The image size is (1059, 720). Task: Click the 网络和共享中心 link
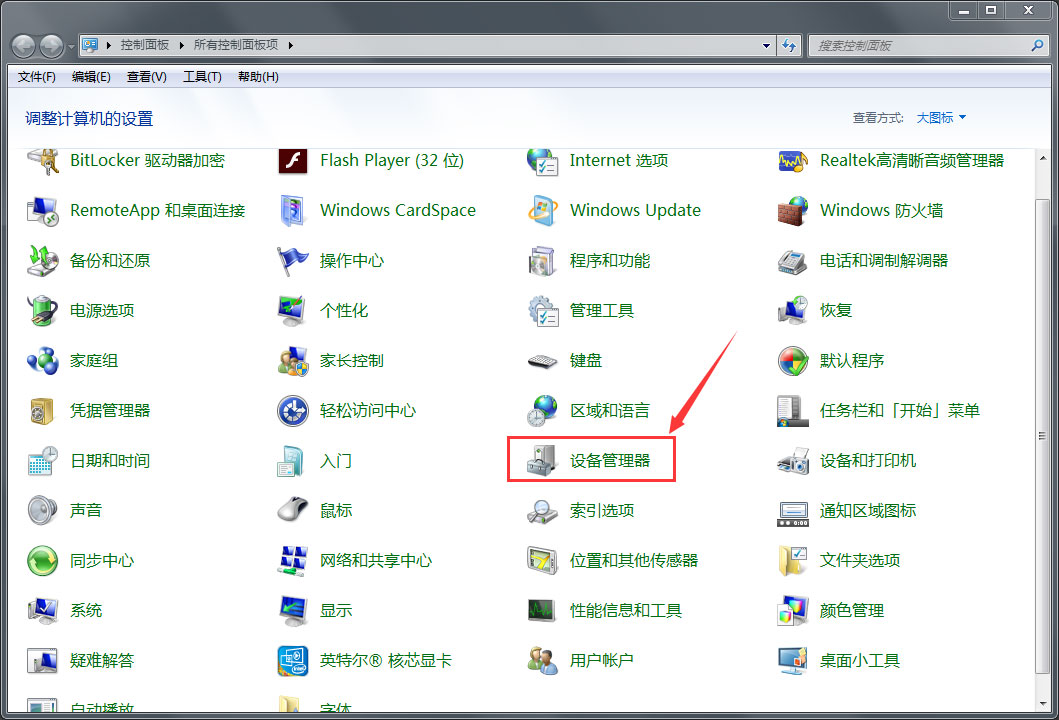pos(376,561)
